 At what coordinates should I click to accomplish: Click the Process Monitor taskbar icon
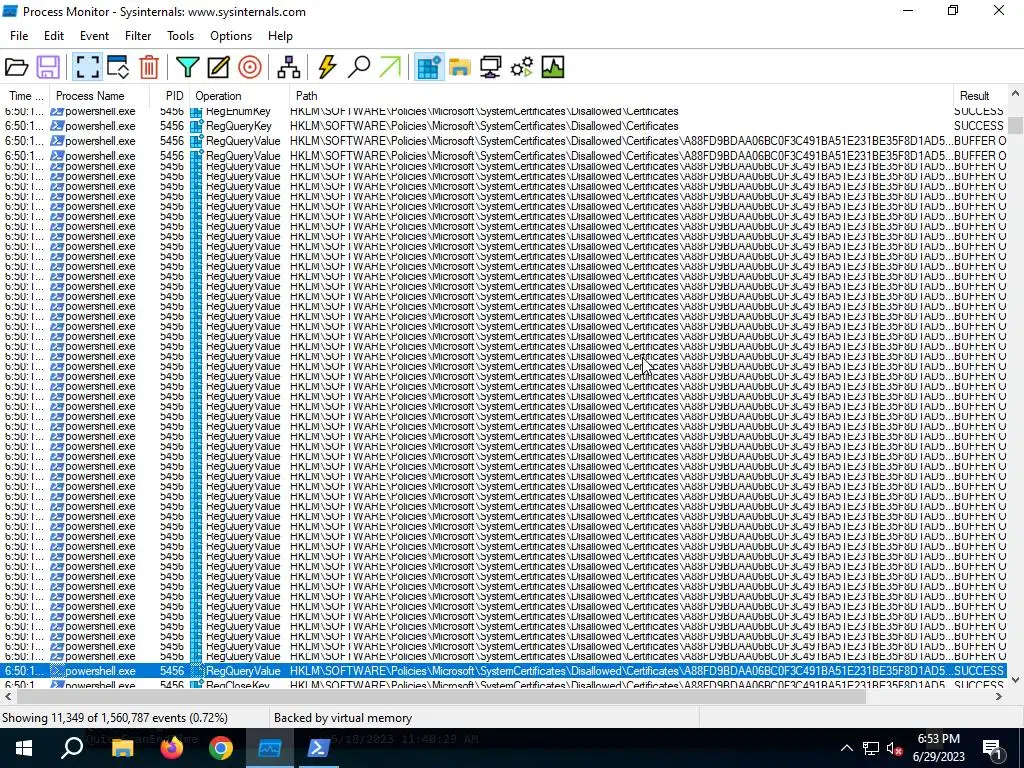(270, 748)
